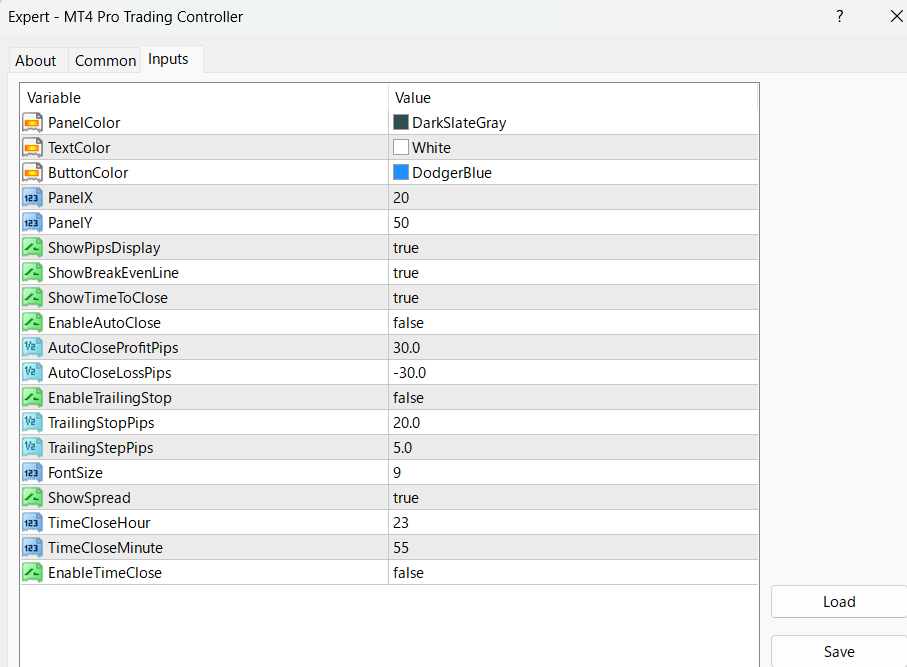Click the color icon beside PanelColor

(31, 123)
